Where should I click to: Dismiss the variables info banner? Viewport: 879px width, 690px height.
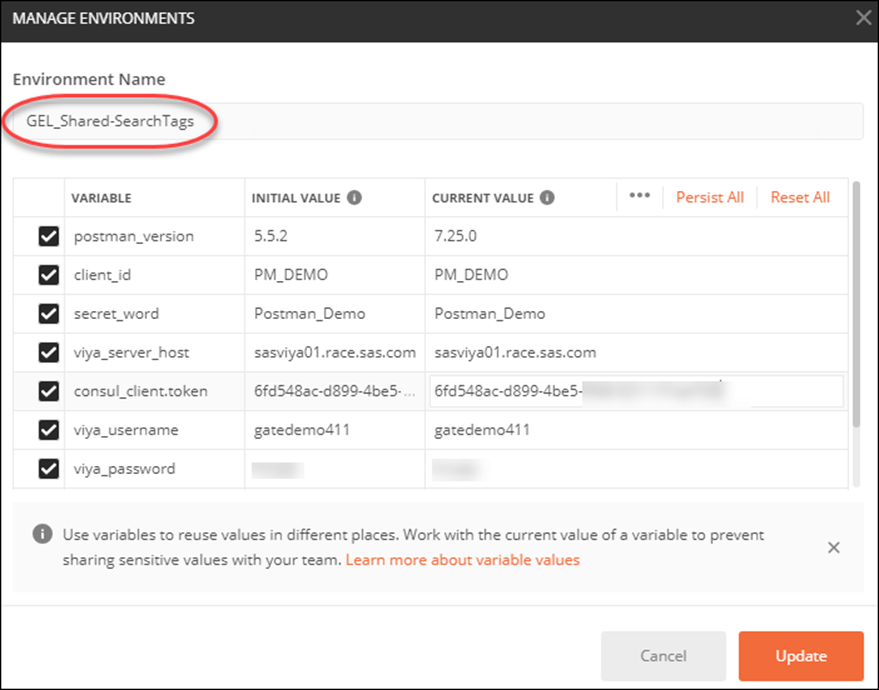pos(834,547)
